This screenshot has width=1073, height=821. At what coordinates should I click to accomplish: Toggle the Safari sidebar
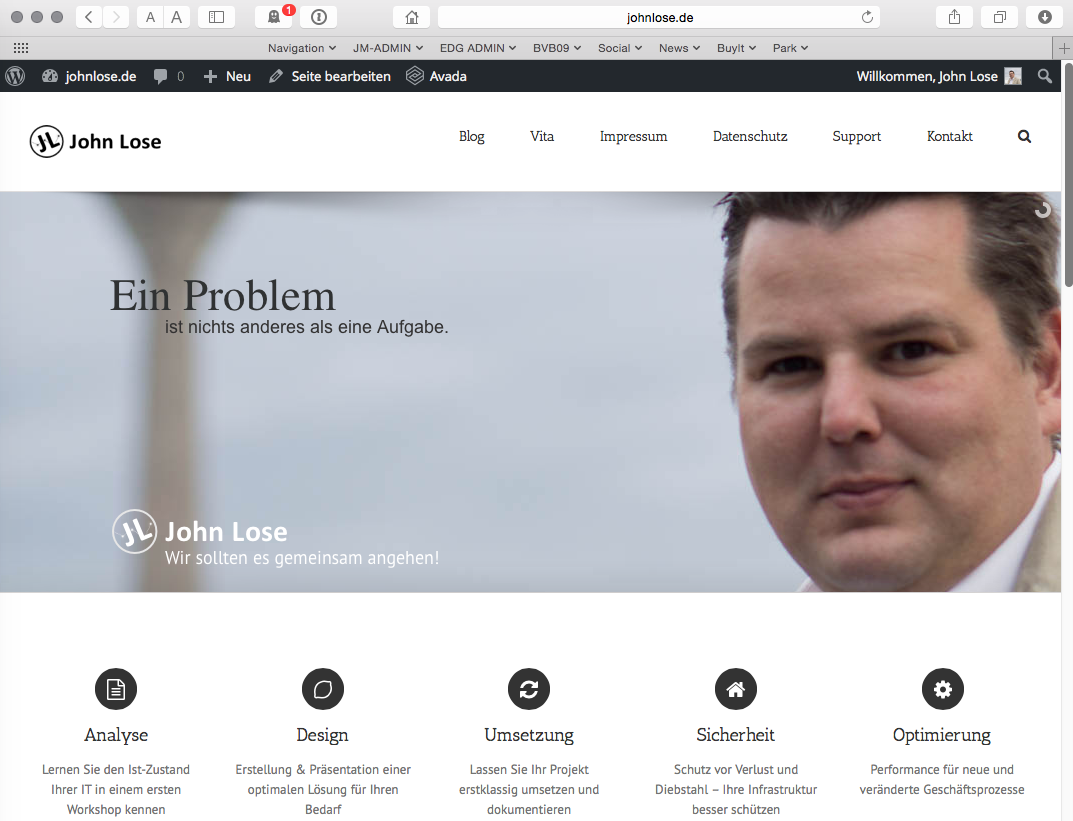tap(216, 17)
